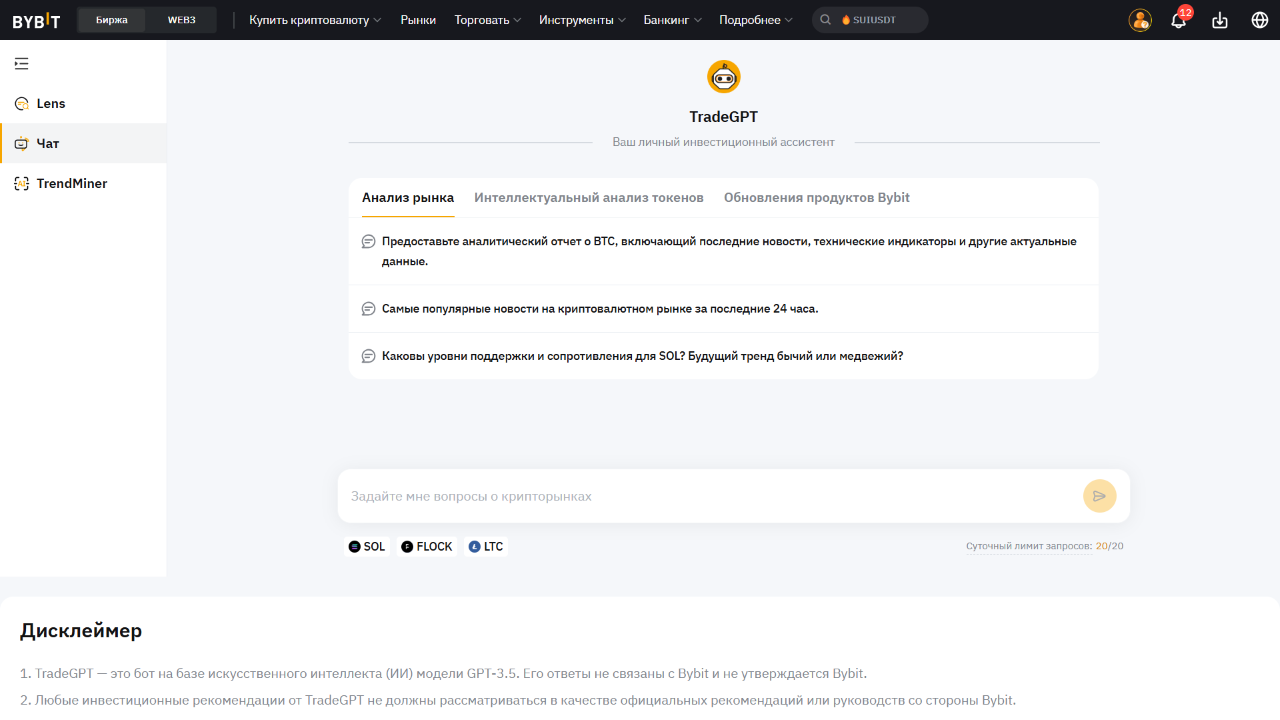Screen dimensions: 1280x720
Task: Click the SUIUSDT search box
Action: [x=870, y=20]
